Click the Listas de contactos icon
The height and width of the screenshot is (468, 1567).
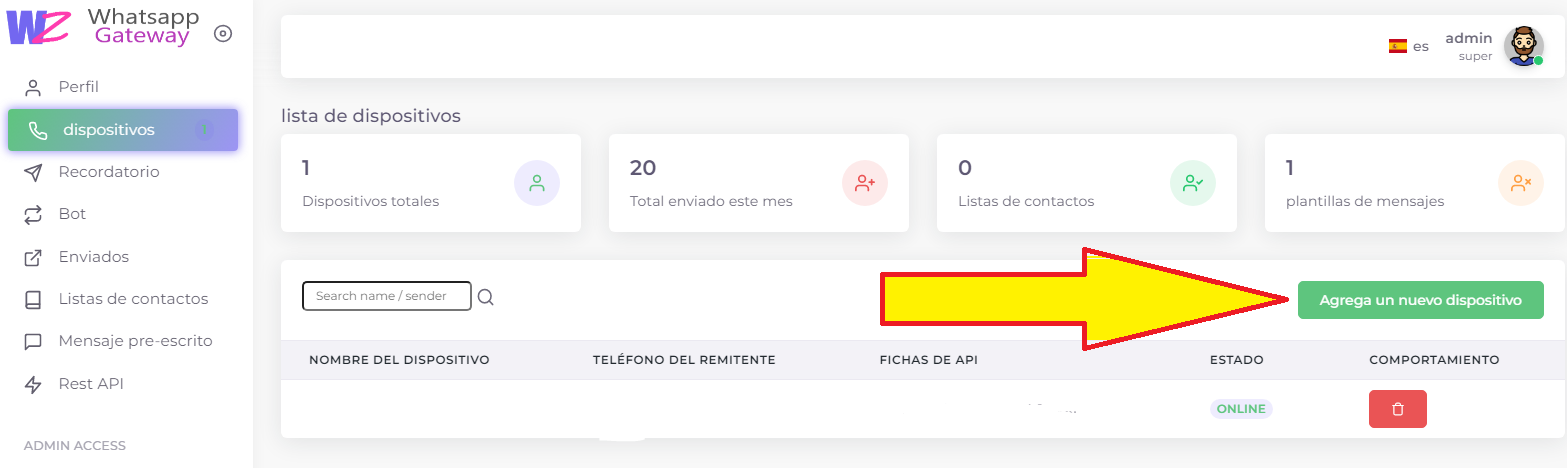(1193, 183)
